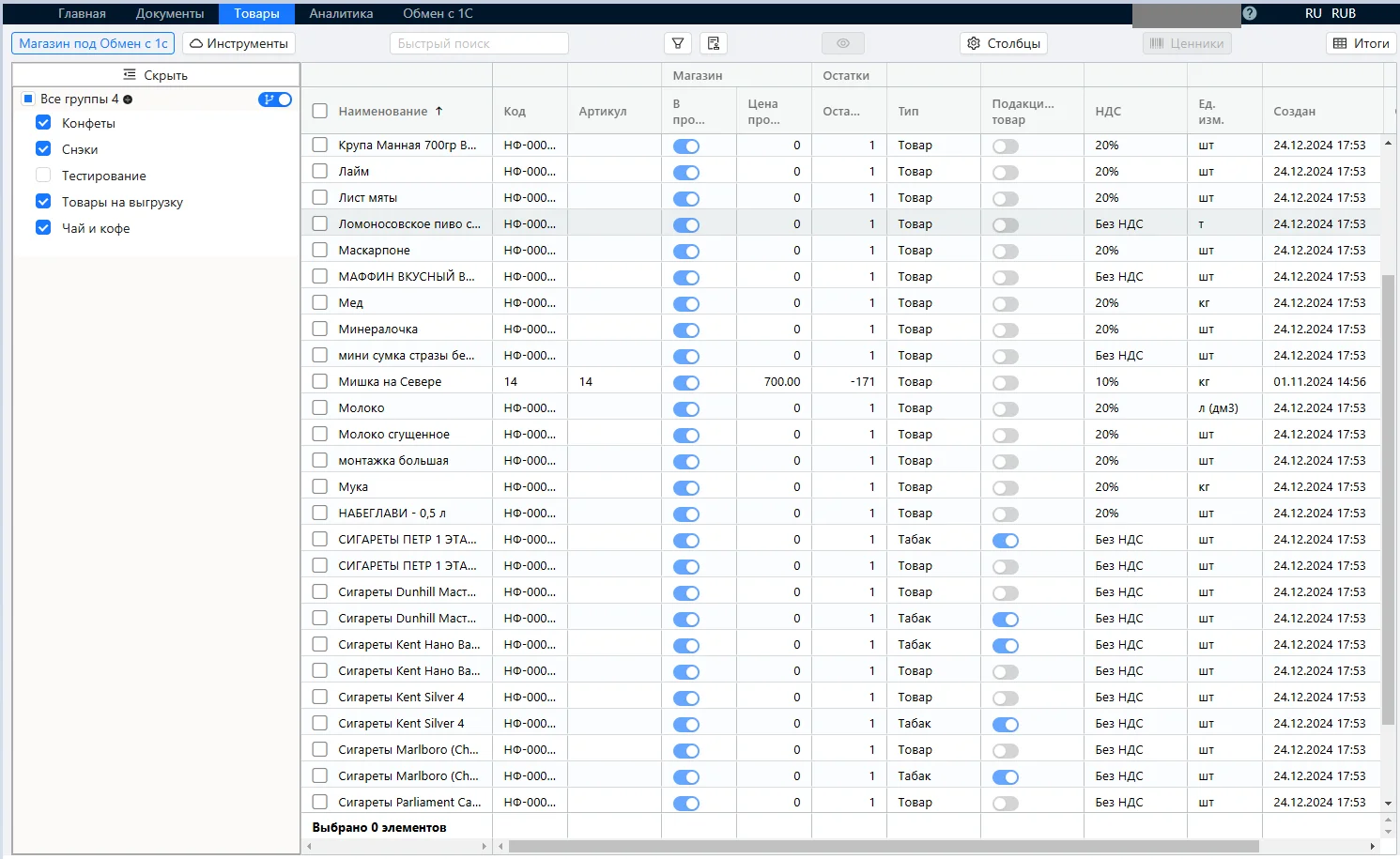
Task: Focus the Быстрый поиск search field
Action: [x=479, y=43]
